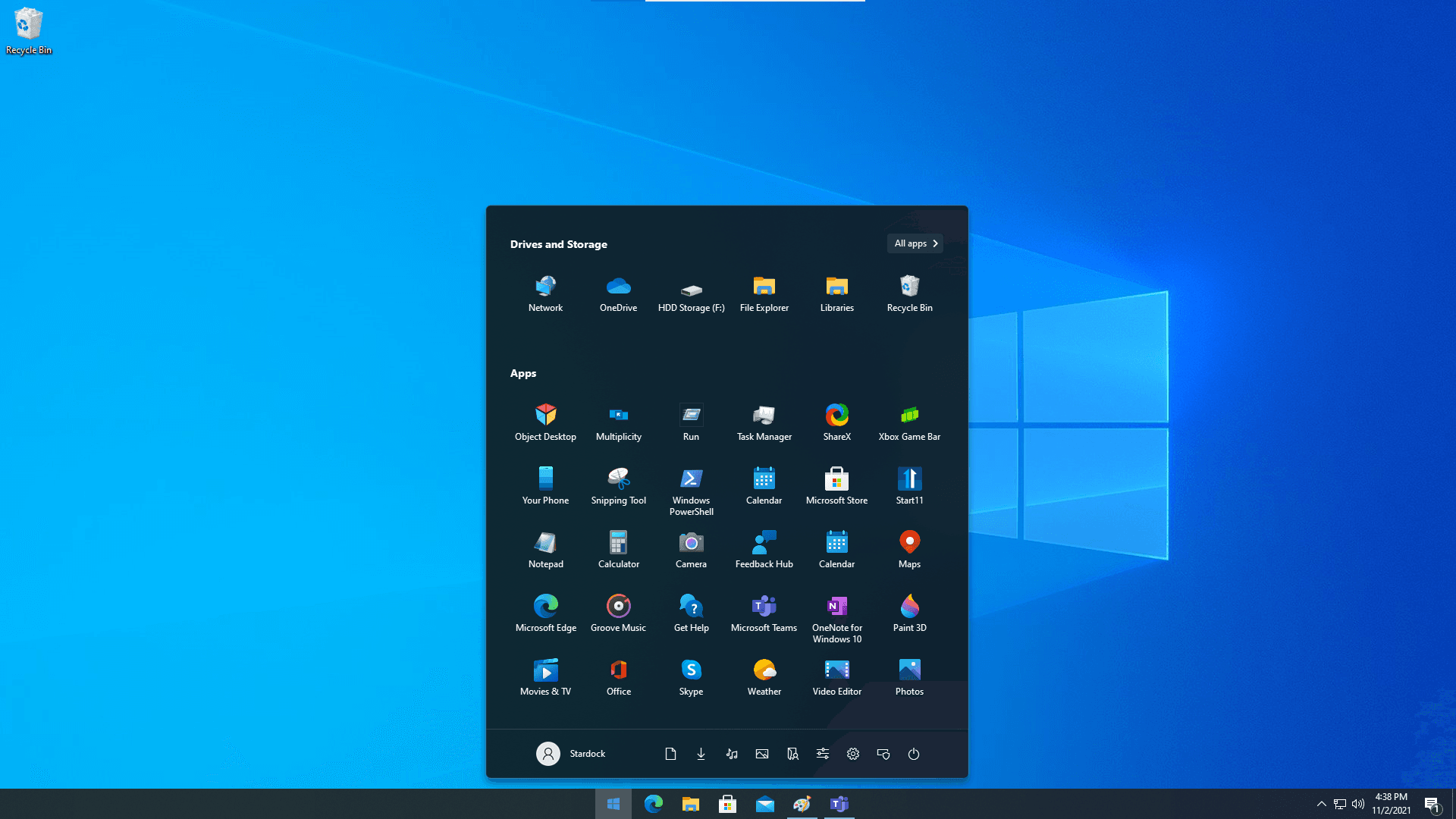Viewport: 1456px width, 819px height.
Task: Launch the Start11 app
Action: [909, 485]
